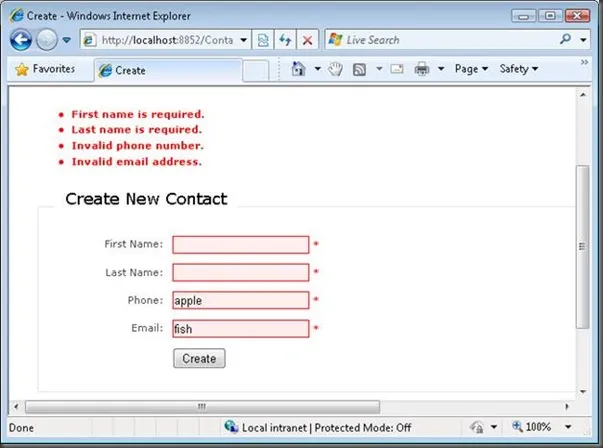Click the magnifier search icon
Image resolution: width=603 pixels, height=448 pixels.
click(565, 39)
